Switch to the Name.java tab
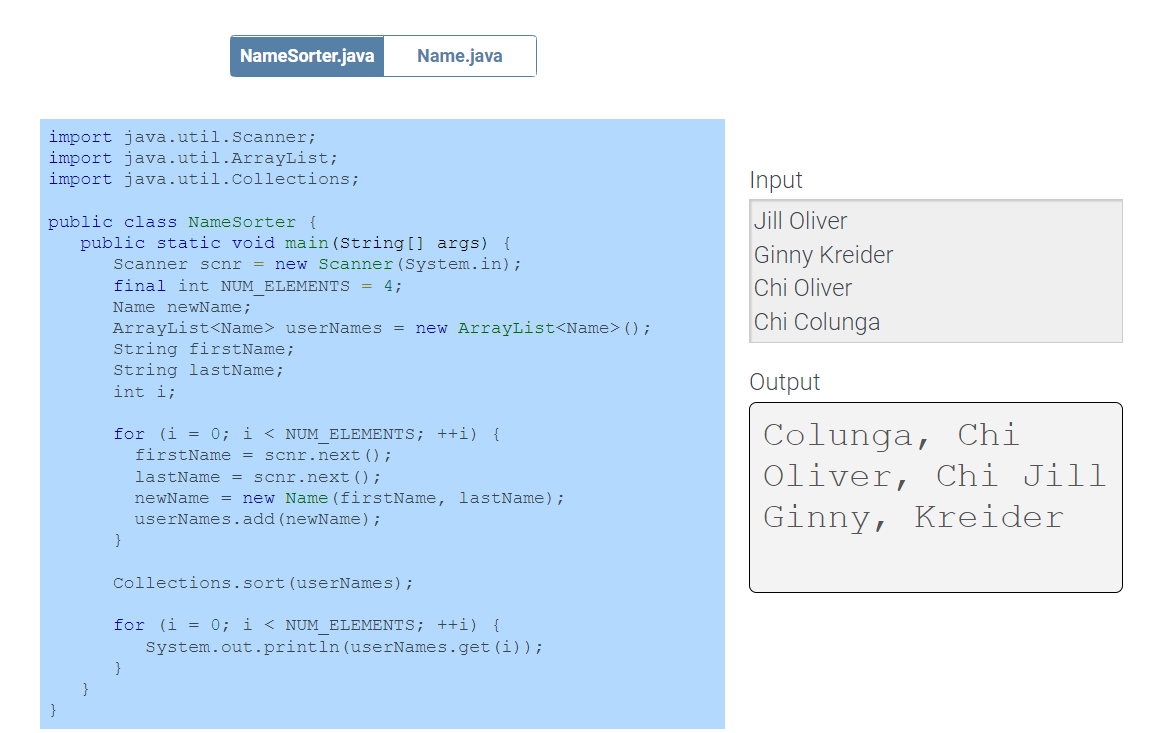Viewport: 1168px width, 733px height. (x=459, y=56)
